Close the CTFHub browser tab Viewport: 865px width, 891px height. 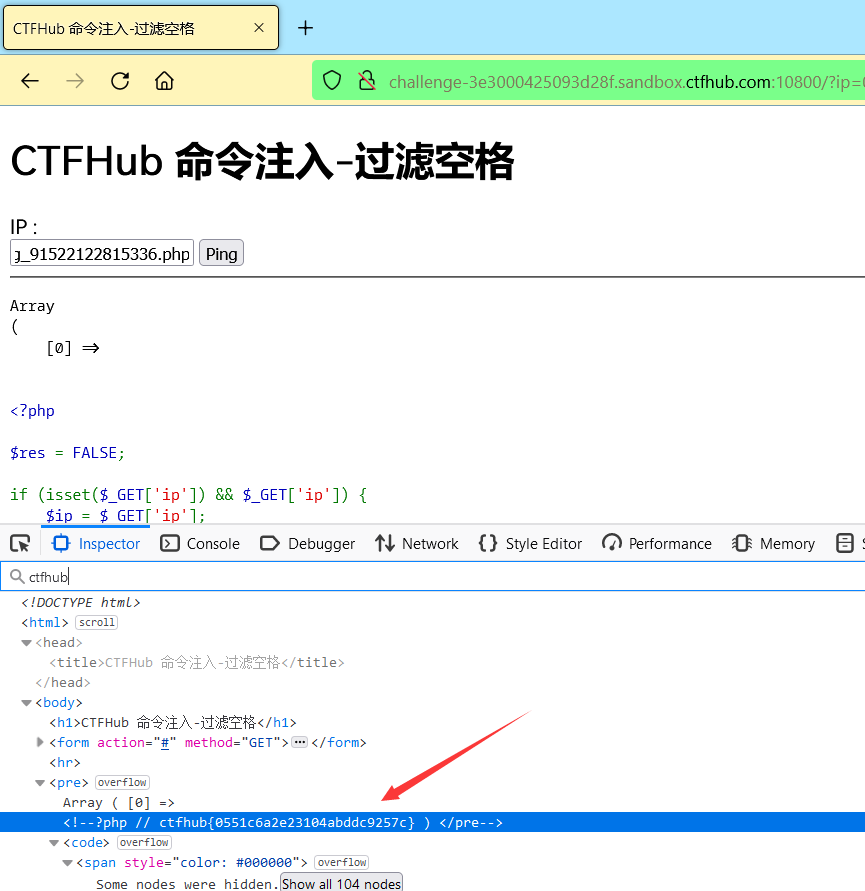tap(259, 28)
